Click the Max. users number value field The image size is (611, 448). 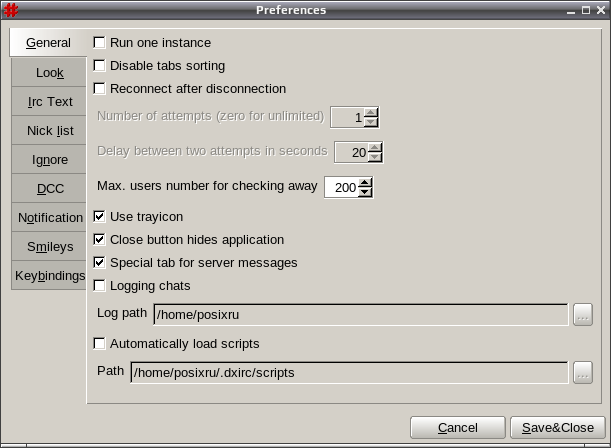tap(342, 187)
